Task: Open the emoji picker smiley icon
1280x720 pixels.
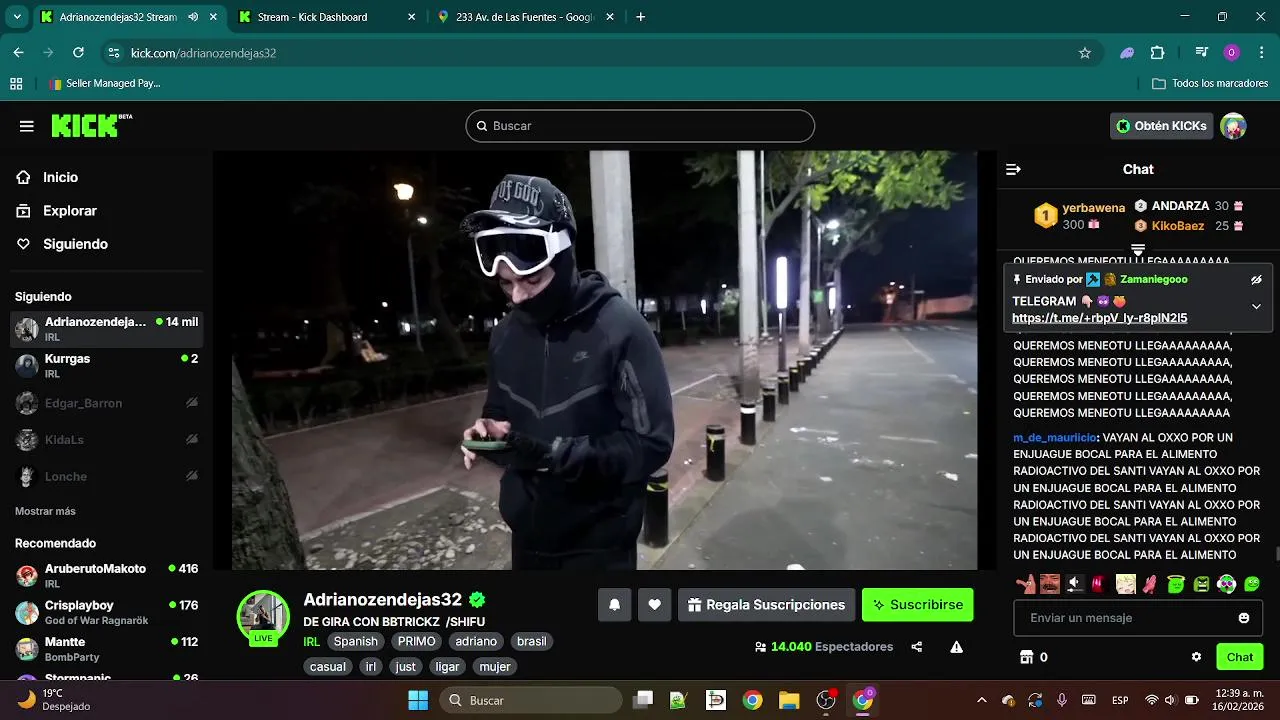Action: pyautogui.click(x=1244, y=618)
